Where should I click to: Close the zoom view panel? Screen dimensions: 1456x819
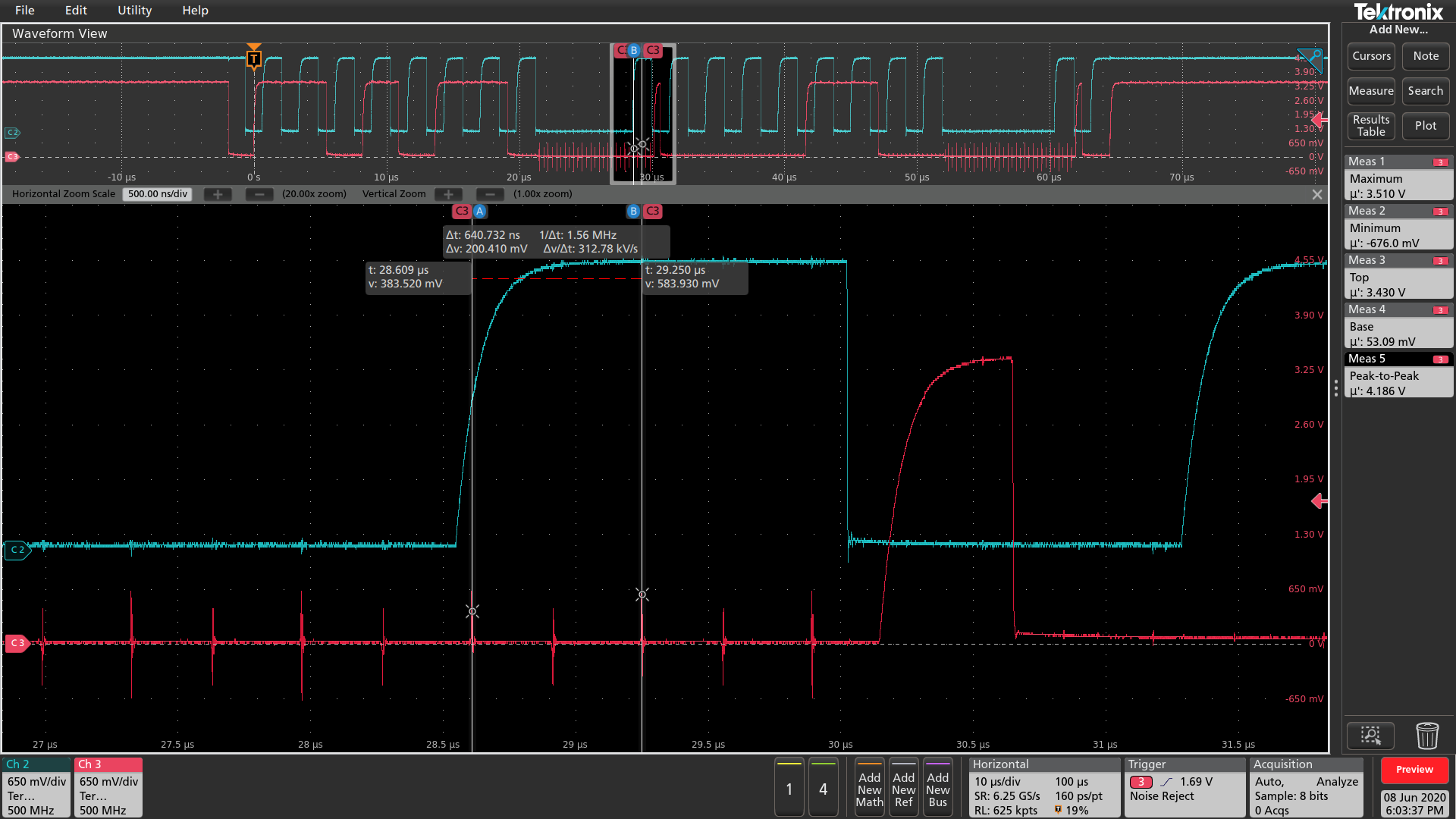[x=1317, y=195]
